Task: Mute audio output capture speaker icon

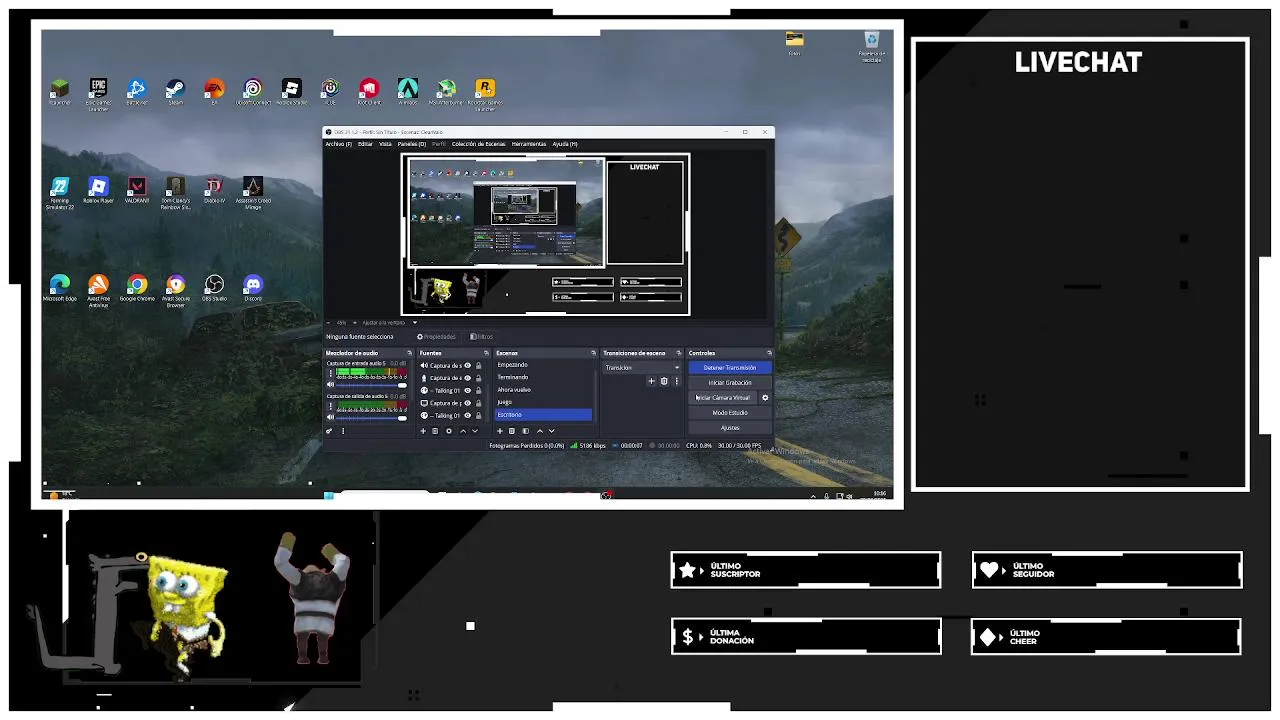Action: [x=330, y=417]
